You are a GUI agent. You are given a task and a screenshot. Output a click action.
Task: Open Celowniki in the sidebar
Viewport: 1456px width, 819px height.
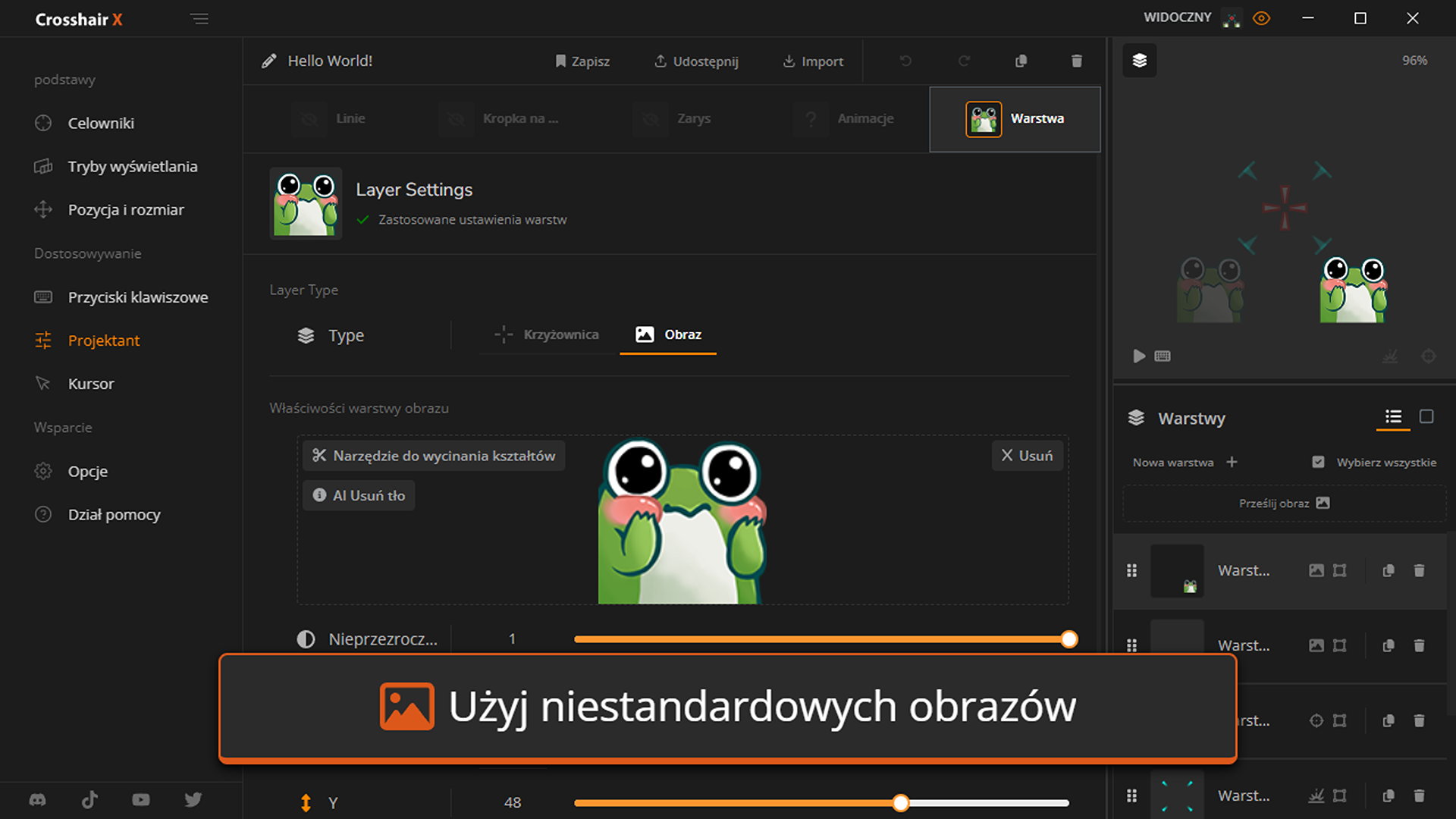click(x=101, y=123)
